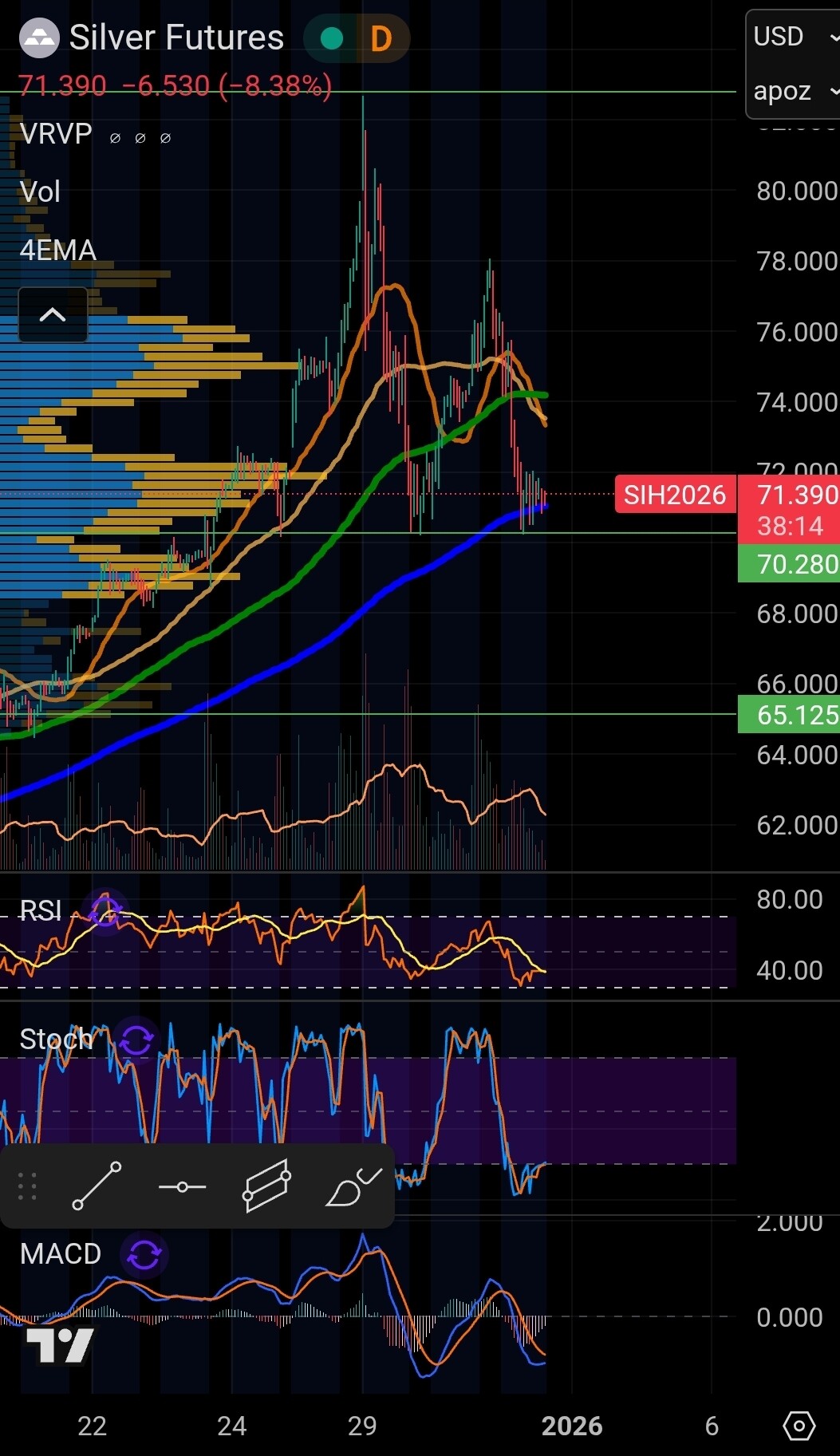Tap the Silver Futures symbol logo
This screenshot has height=1456, width=840.
click(39, 38)
